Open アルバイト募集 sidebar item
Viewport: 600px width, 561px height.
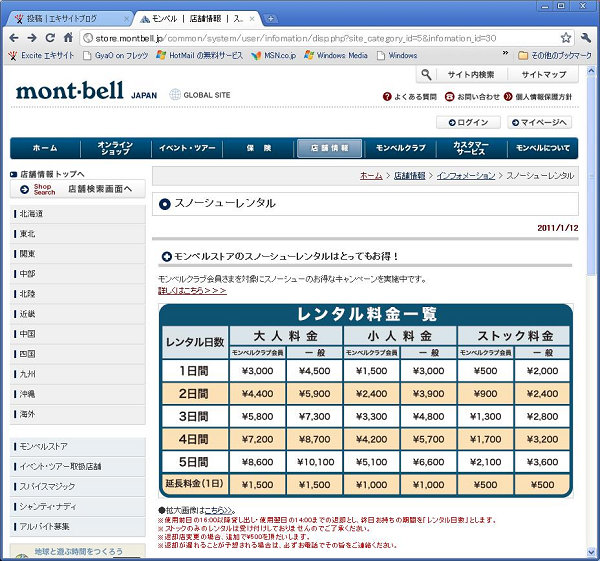point(78,527)
